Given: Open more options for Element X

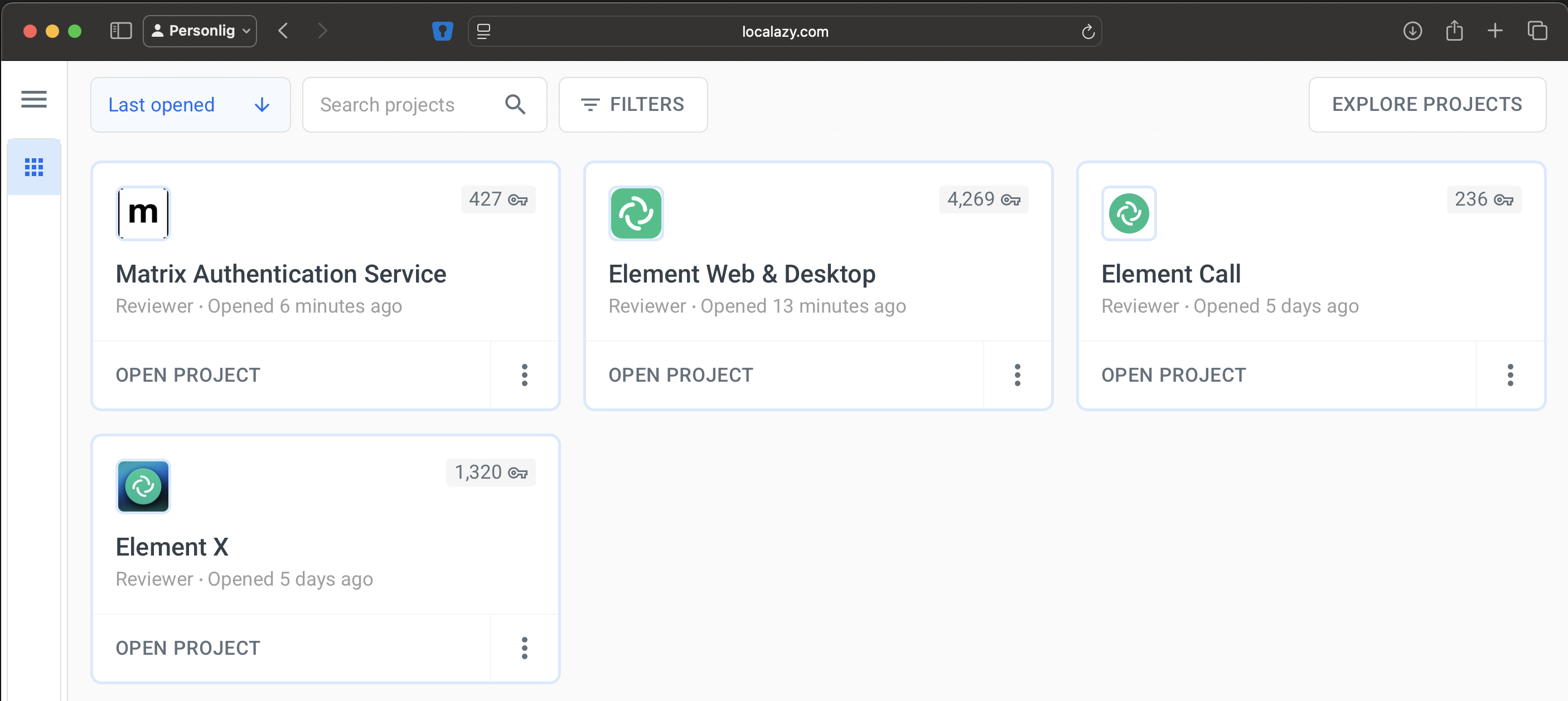Looking at the screenshot, I should tap(524, 648).
